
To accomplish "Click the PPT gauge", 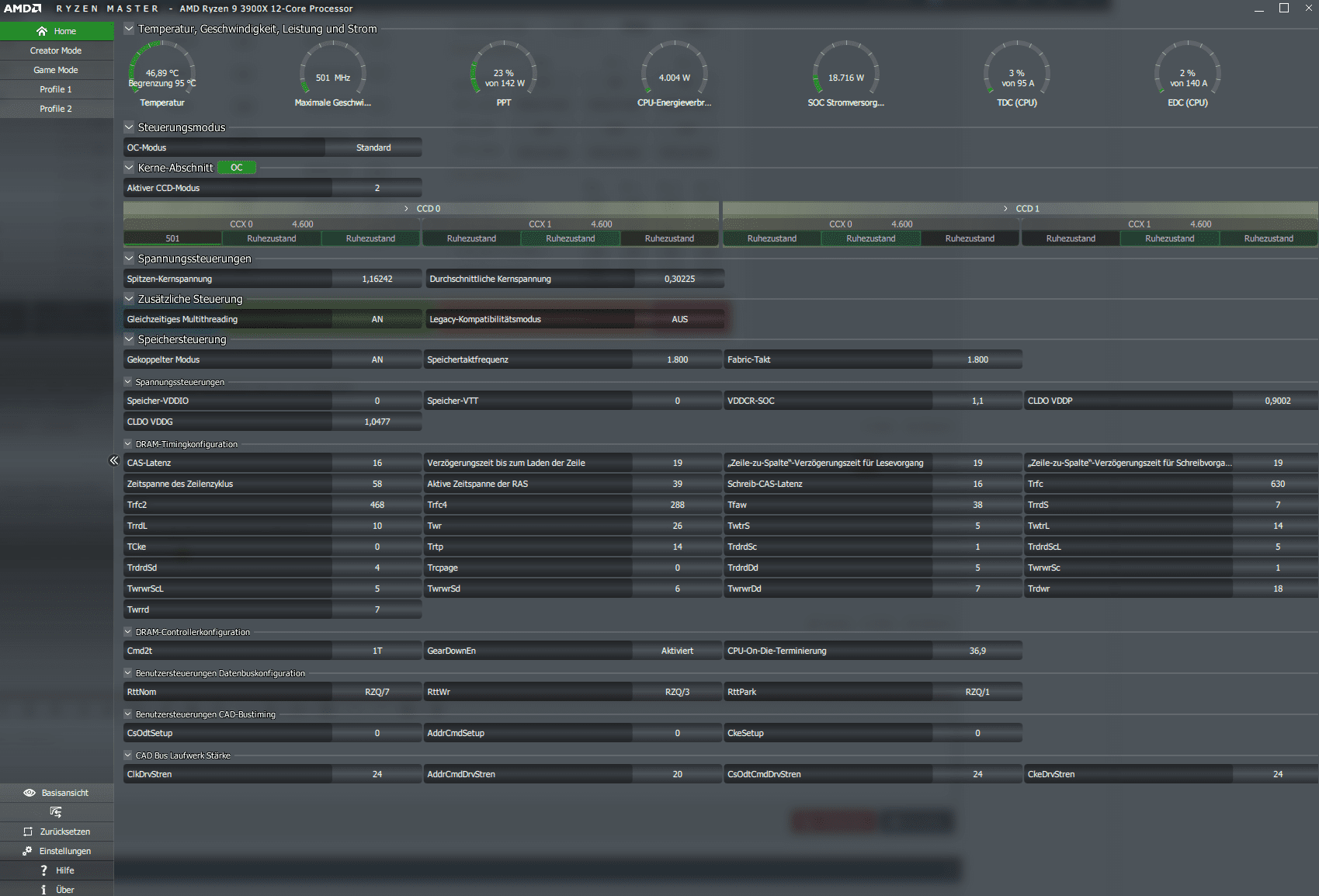I will point(504,75).
